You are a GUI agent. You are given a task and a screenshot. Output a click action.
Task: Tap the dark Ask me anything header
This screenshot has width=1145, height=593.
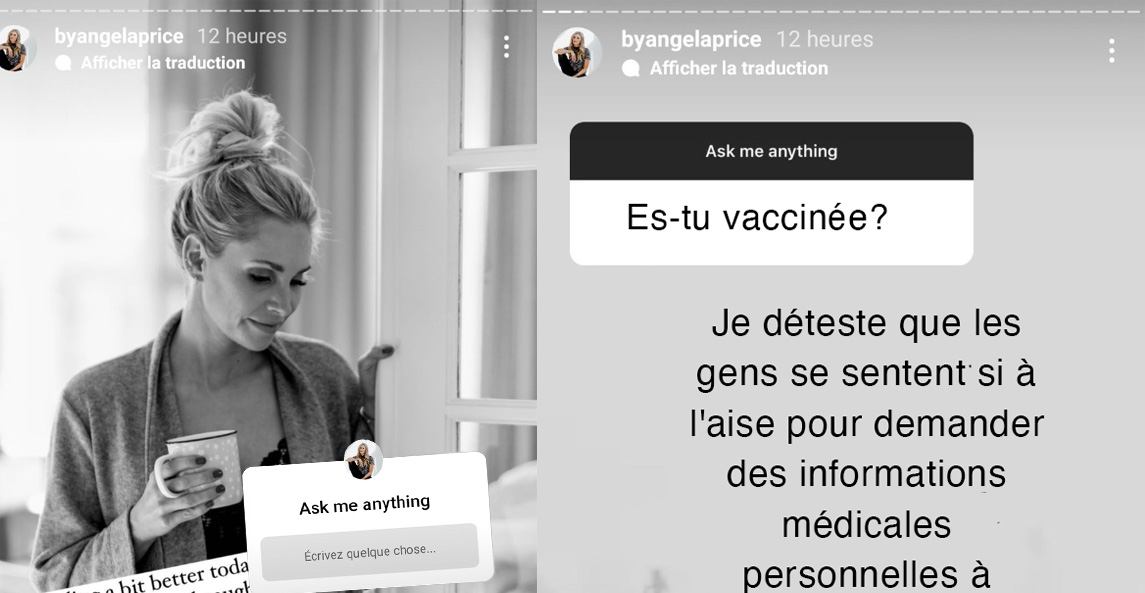[x=771, y=151]
